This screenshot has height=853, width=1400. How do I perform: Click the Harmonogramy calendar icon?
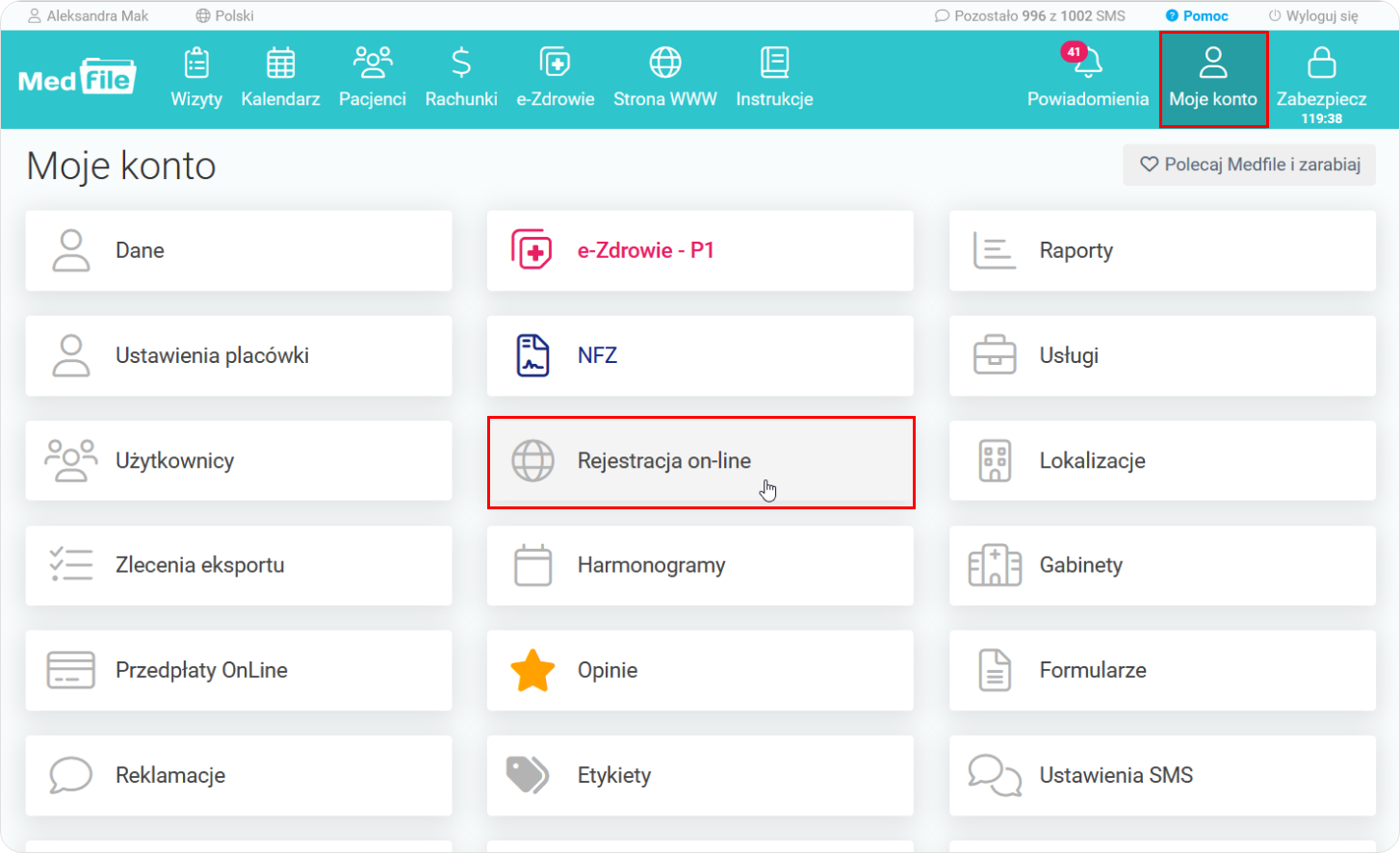tap(532, 565)
